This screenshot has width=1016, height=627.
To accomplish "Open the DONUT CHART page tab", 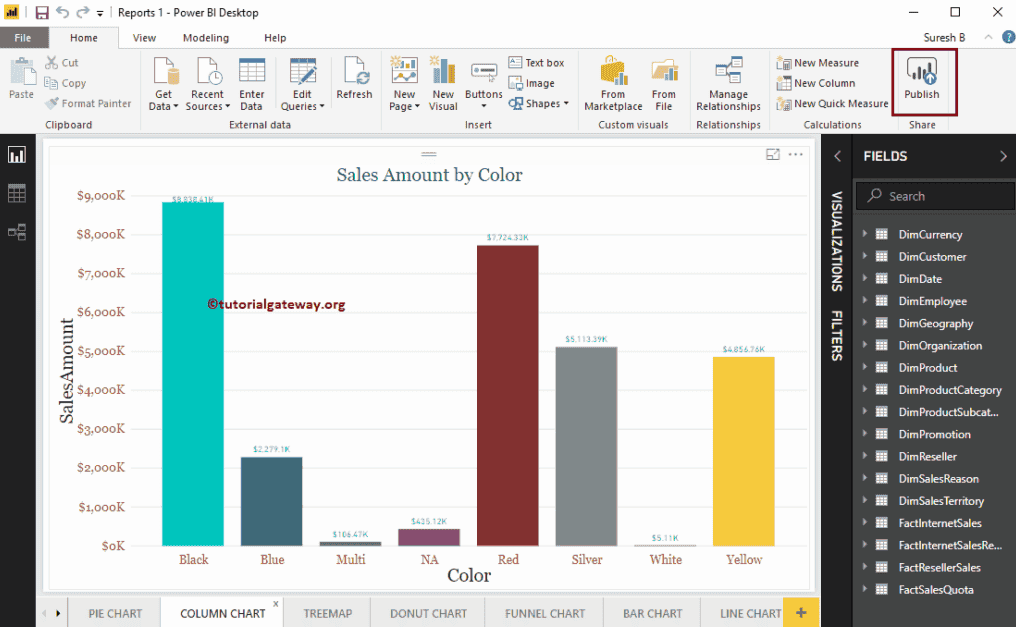I will tap(428, 613).
